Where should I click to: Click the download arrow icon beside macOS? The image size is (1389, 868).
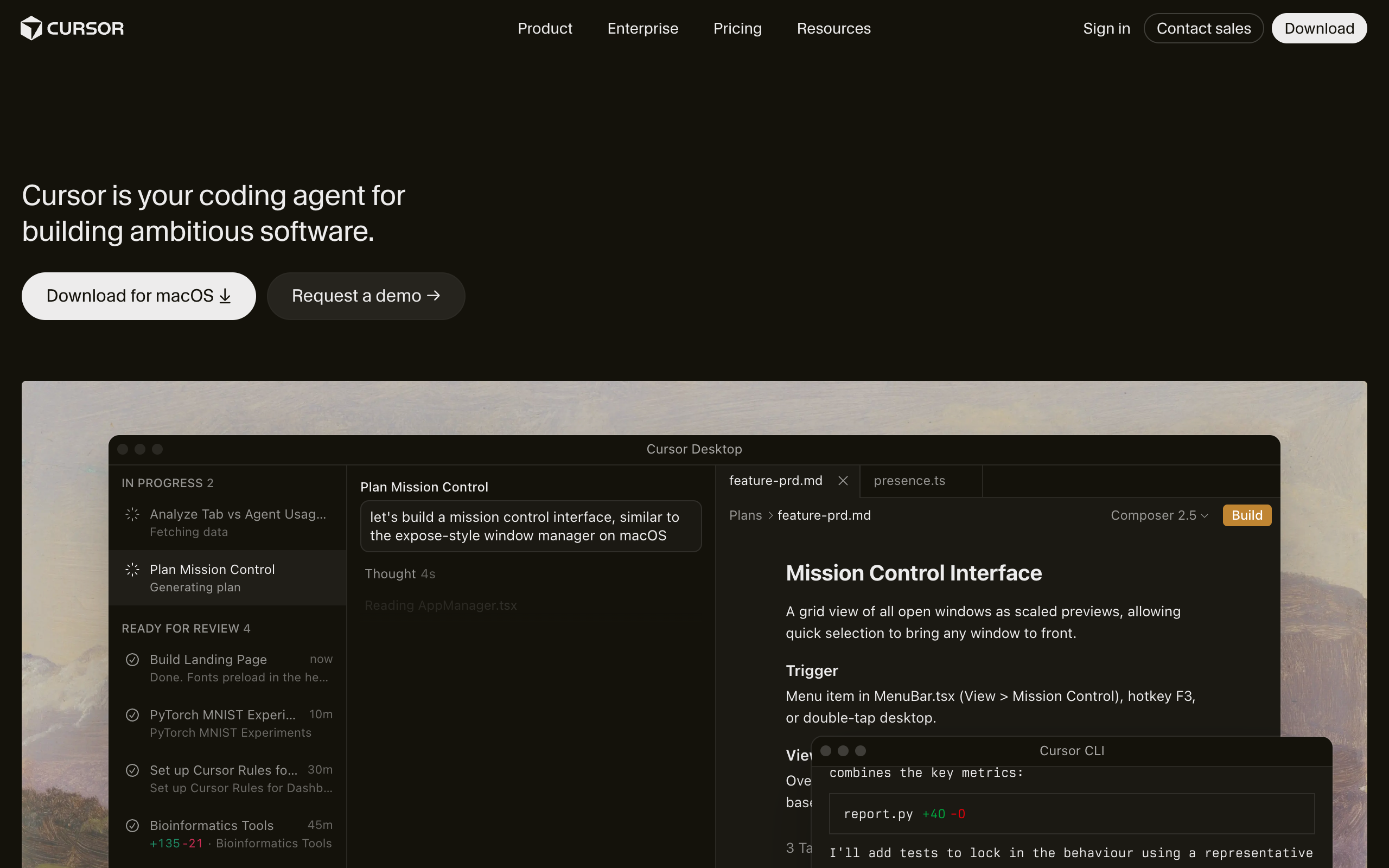pyautogui.click(x=225, y=296)
